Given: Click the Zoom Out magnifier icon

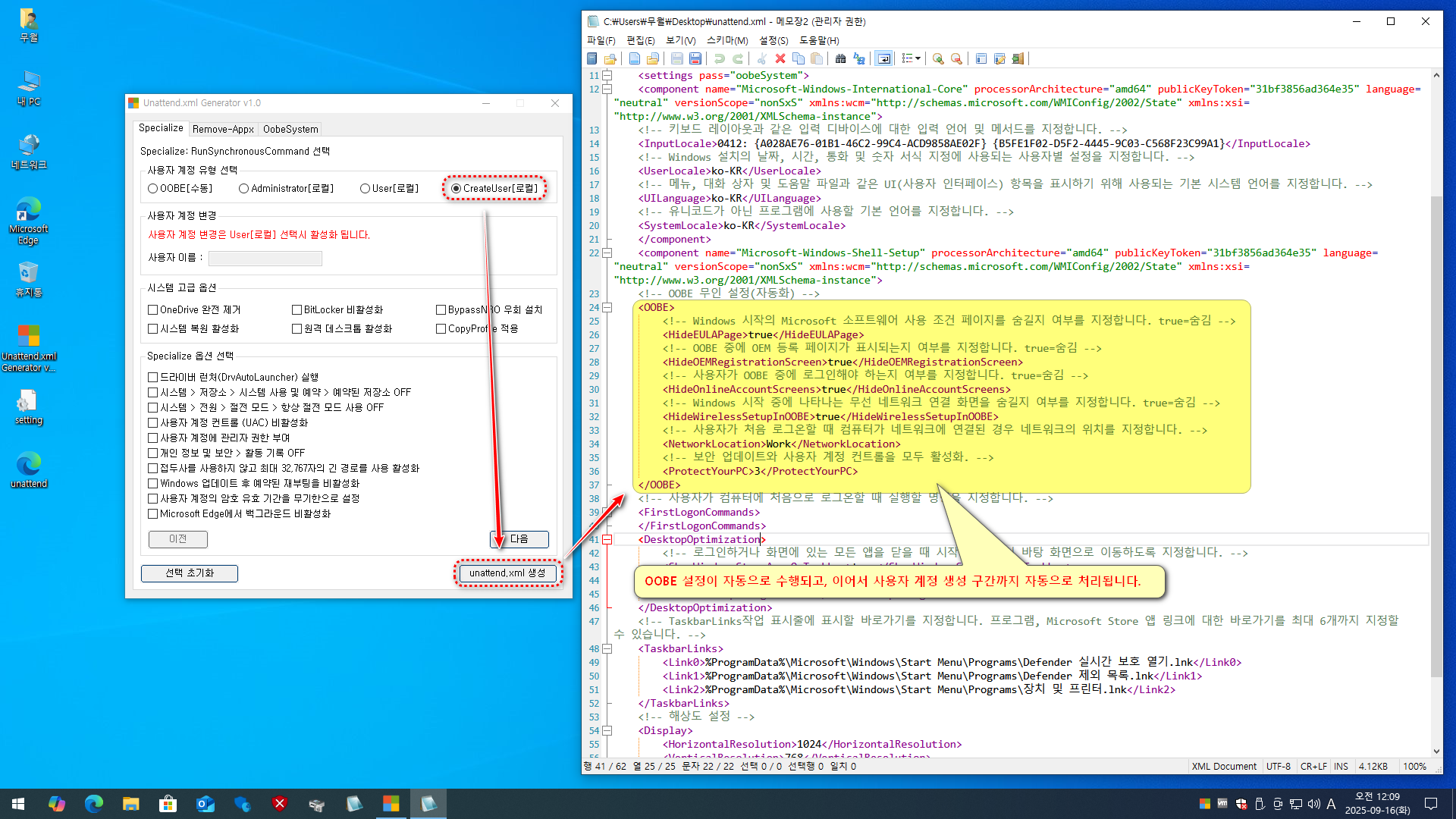Looking at the screenshot, I should (956, 58).
